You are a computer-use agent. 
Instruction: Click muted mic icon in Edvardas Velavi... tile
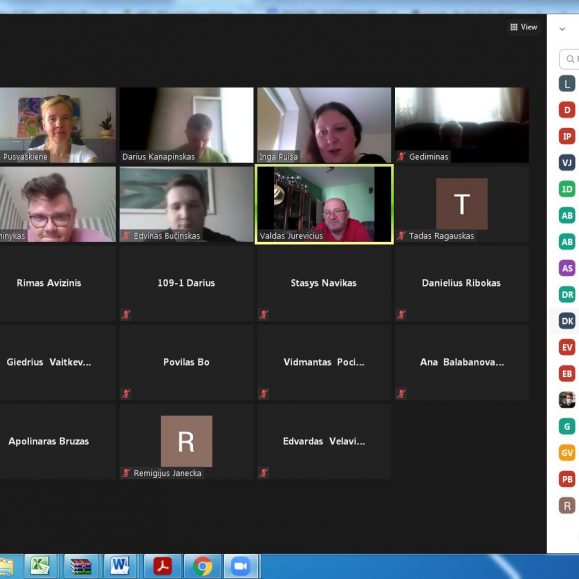tap(264, 473)
